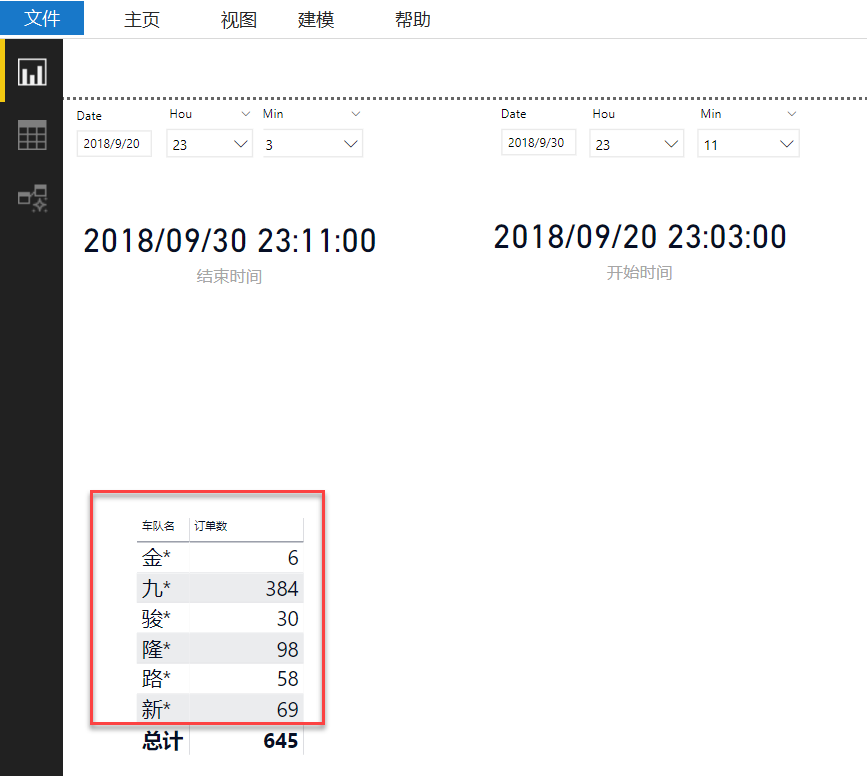Click the total value 645
The width and height of the screenshot is (867, 776).
[x=281, y=741]
